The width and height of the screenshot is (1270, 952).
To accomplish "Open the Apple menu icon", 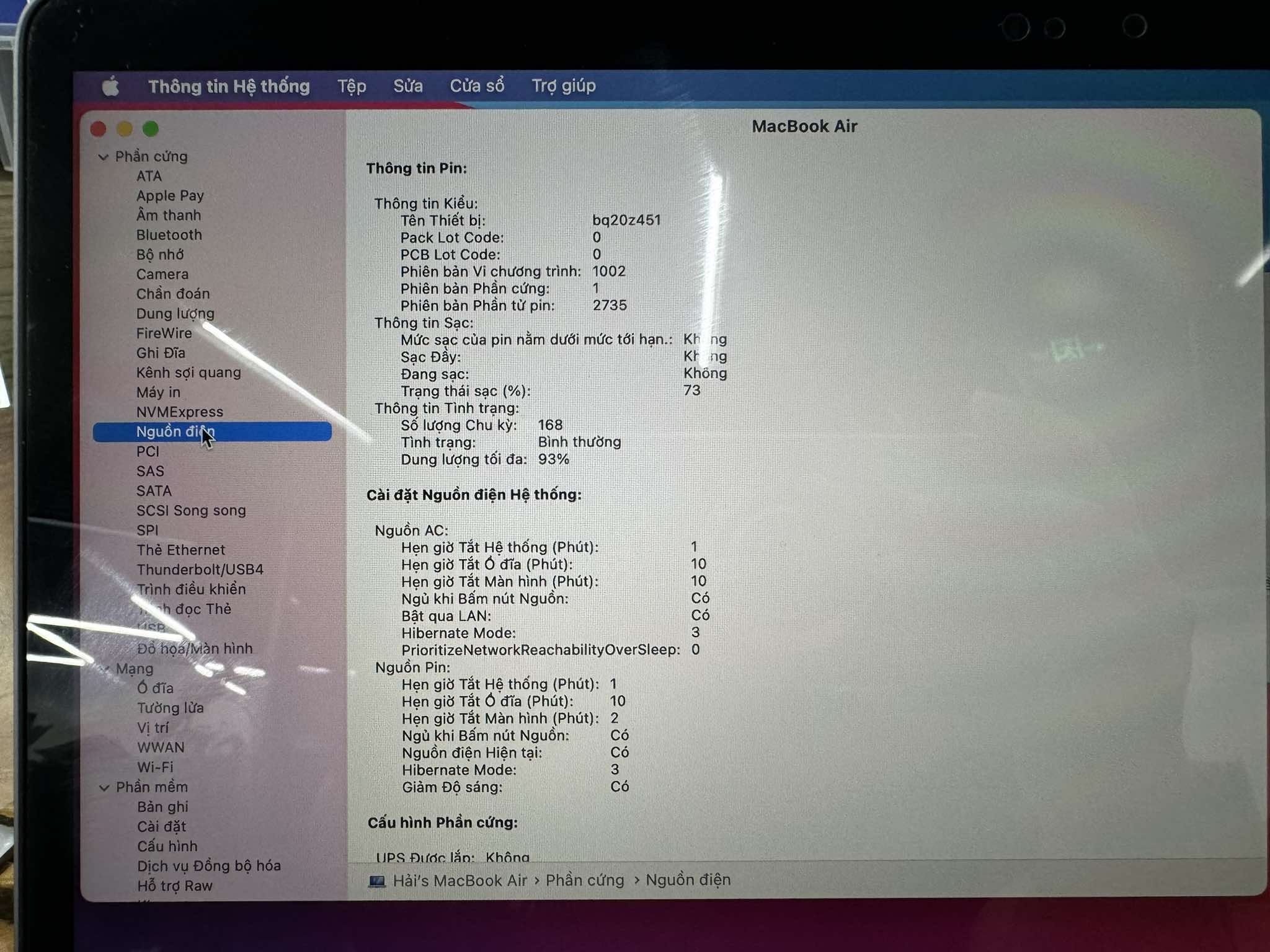I will pos(110,86).
